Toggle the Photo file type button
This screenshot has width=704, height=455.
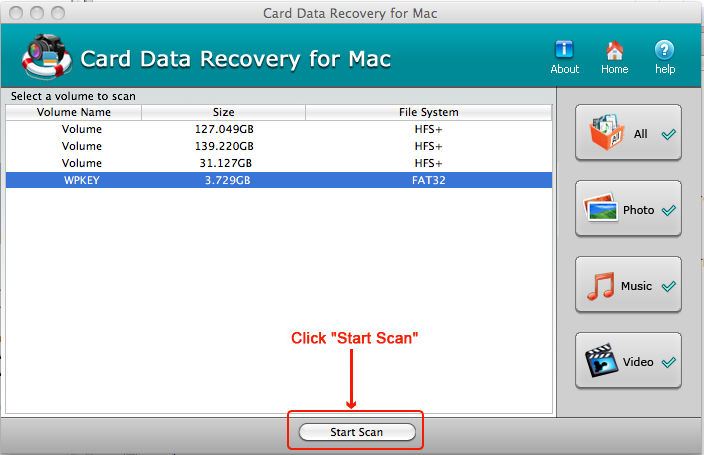tap(628, 208)
